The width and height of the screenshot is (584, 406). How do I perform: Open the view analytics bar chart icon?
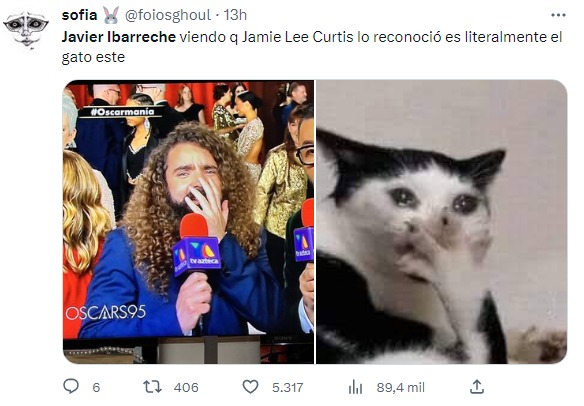(355, 387)
